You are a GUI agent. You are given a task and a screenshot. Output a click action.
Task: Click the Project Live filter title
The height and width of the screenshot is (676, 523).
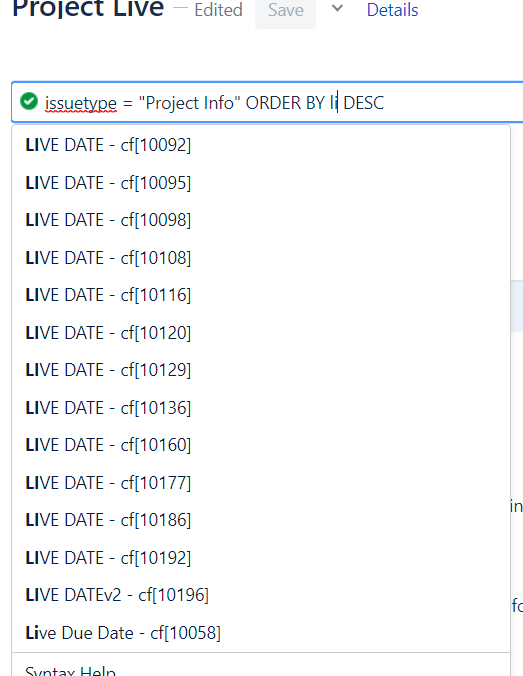88,9
